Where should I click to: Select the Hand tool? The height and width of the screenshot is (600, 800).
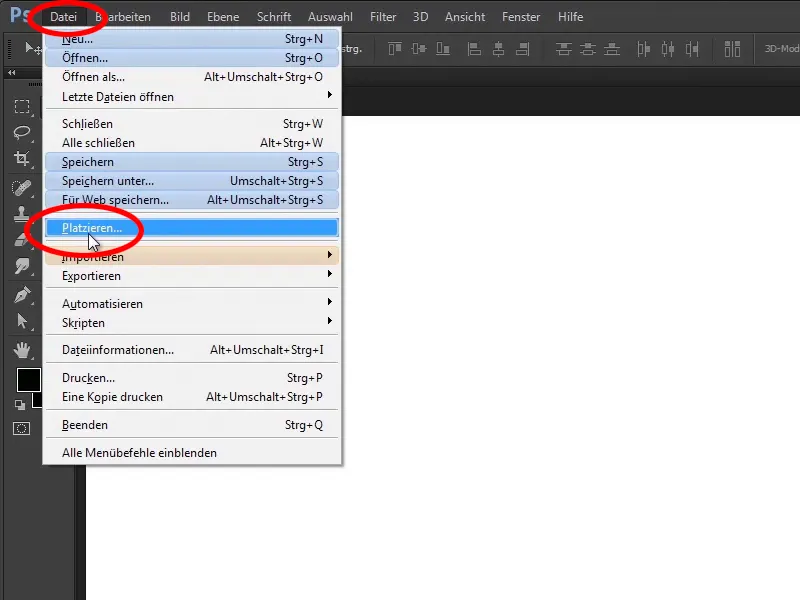(x=21, y=350)
